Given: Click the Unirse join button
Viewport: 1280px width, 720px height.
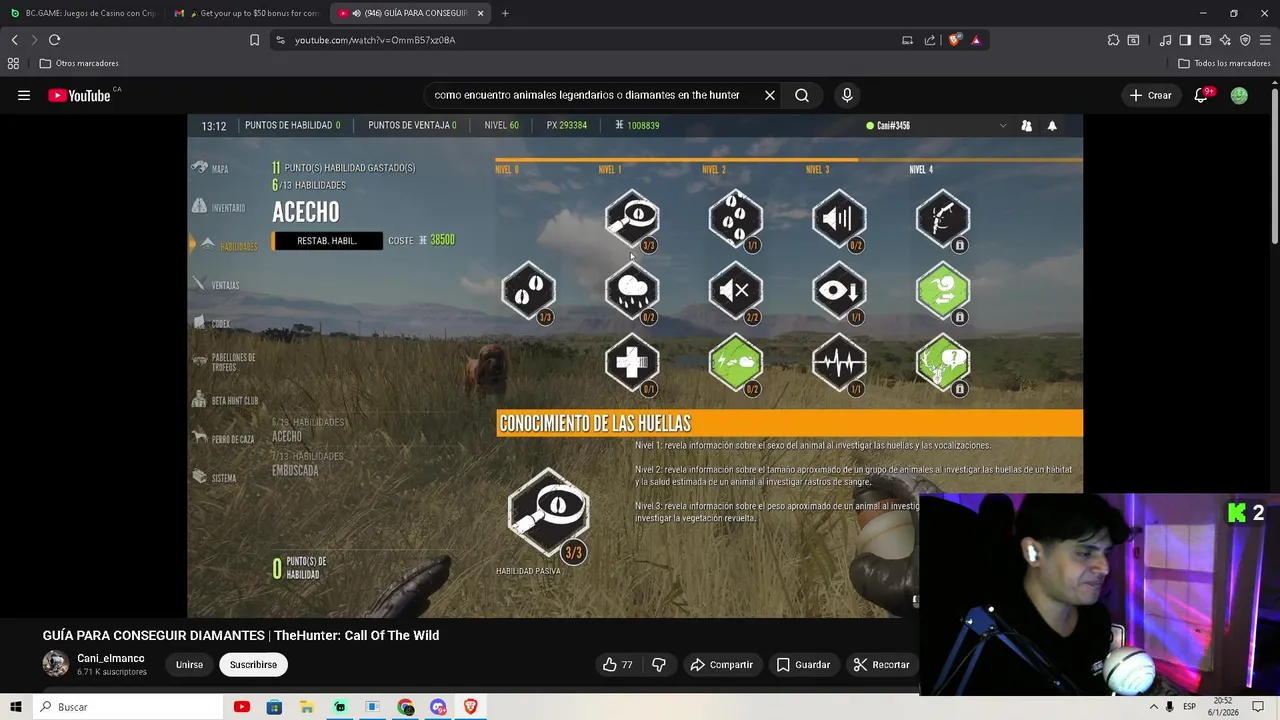Looking at the screenshot, I should click(x=189, y=664).
